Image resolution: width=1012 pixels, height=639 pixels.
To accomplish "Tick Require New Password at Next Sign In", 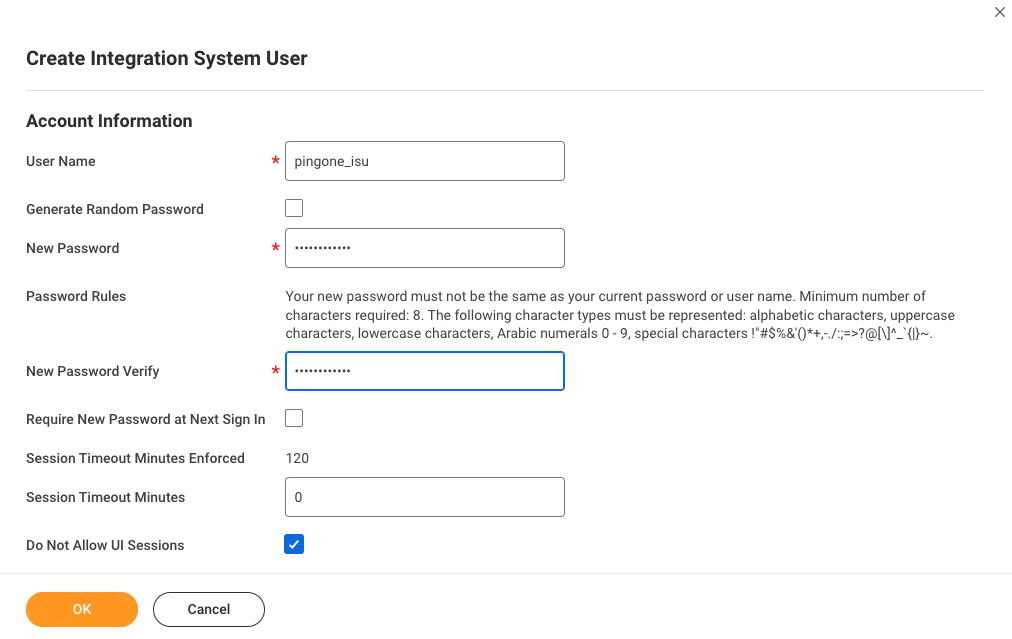I will [294, 418].
